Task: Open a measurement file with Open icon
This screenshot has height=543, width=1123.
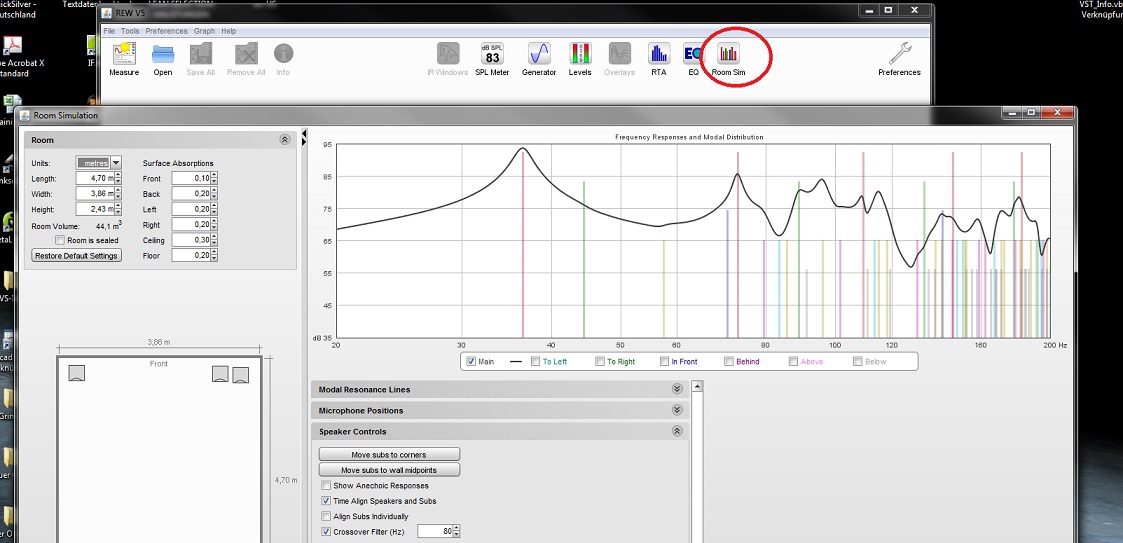Action: pyautogui.click(x=163, y=56)
